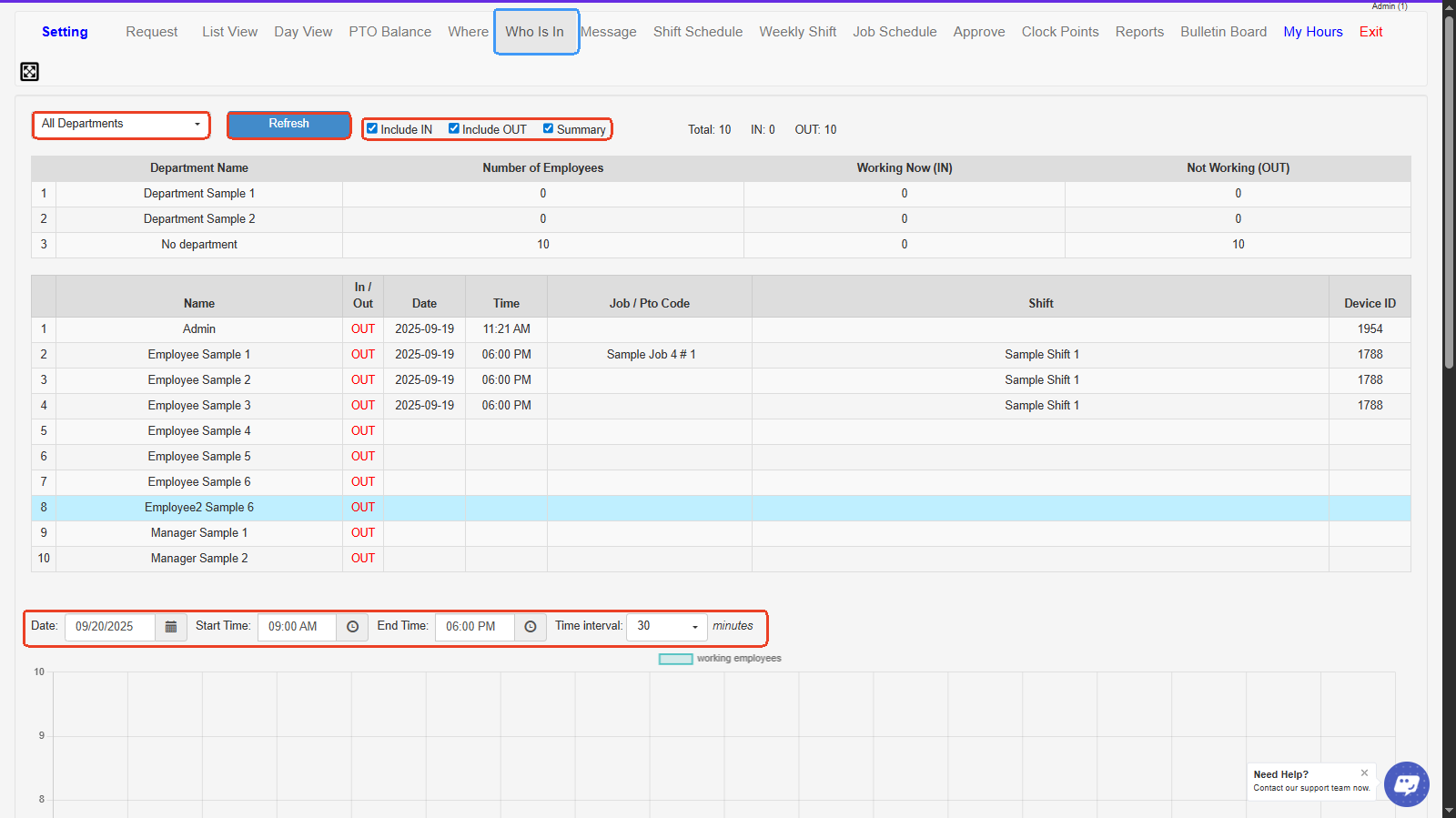Click the Start Time clock icon
Screen dimensions: 1456x818
(352, 627)
